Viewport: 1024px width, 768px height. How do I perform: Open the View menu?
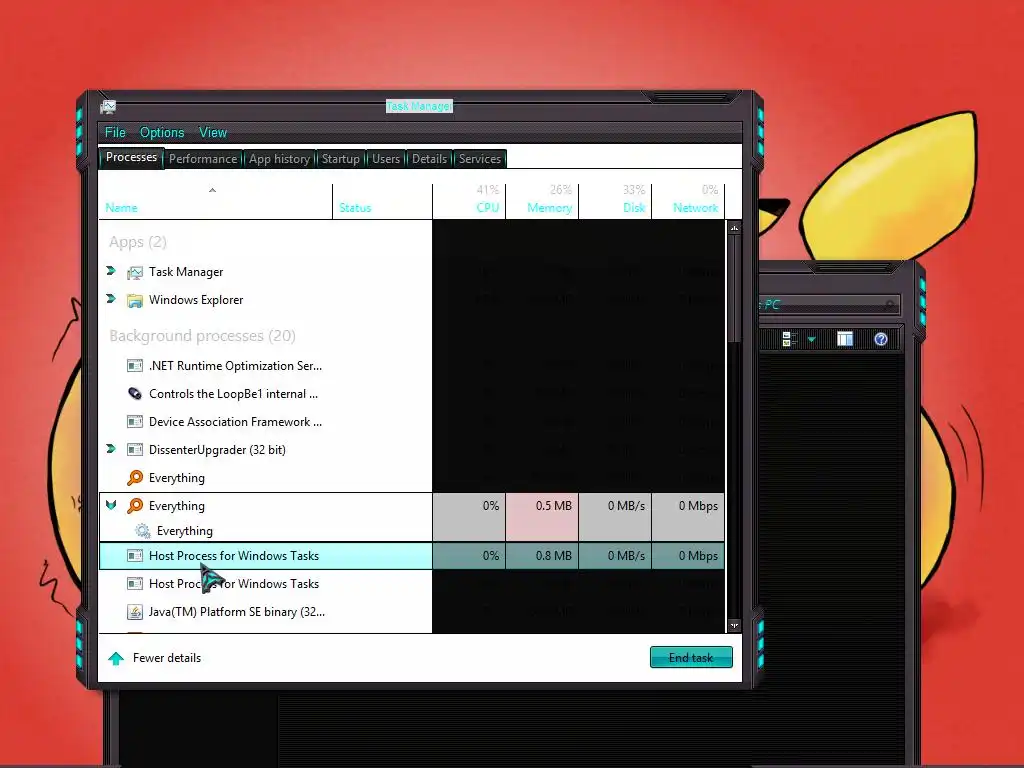(x=213, y=133)
